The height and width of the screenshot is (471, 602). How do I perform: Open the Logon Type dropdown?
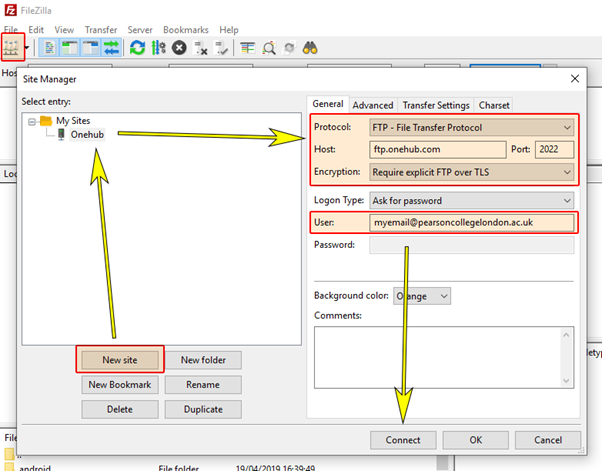click(471, 201)
